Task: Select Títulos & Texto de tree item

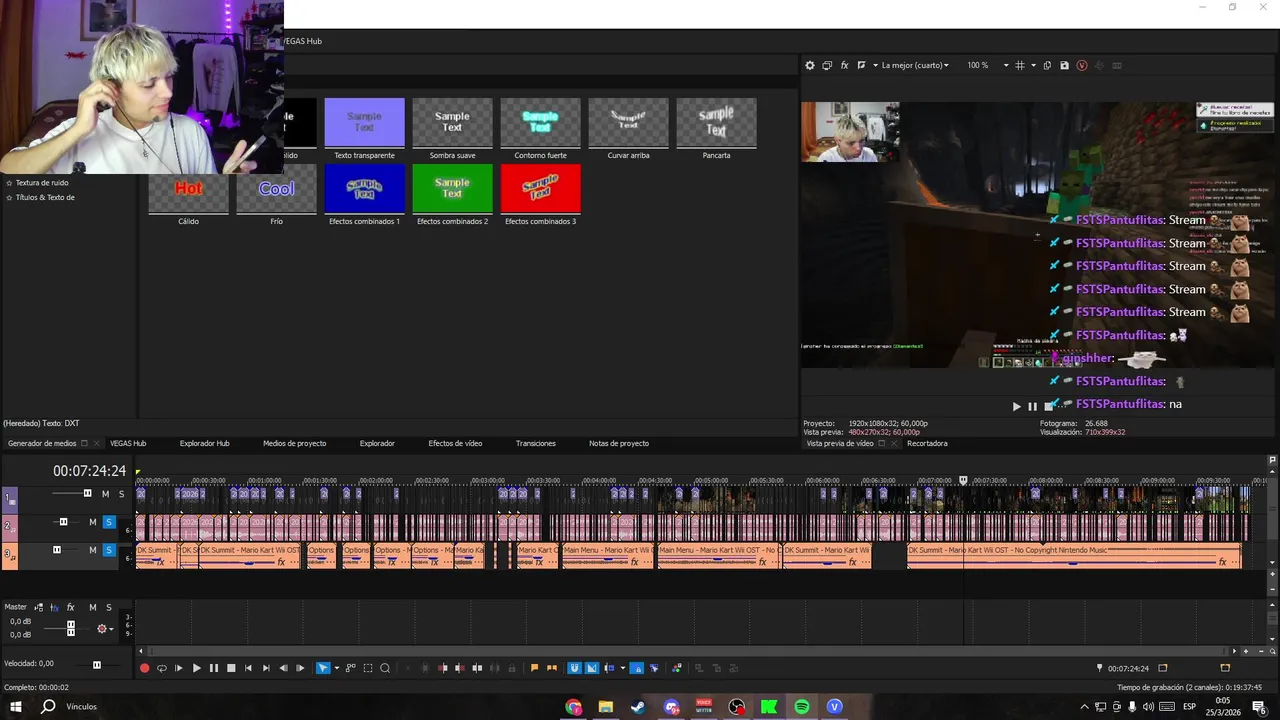Action: pyautogui.click(x=45, y=197)
